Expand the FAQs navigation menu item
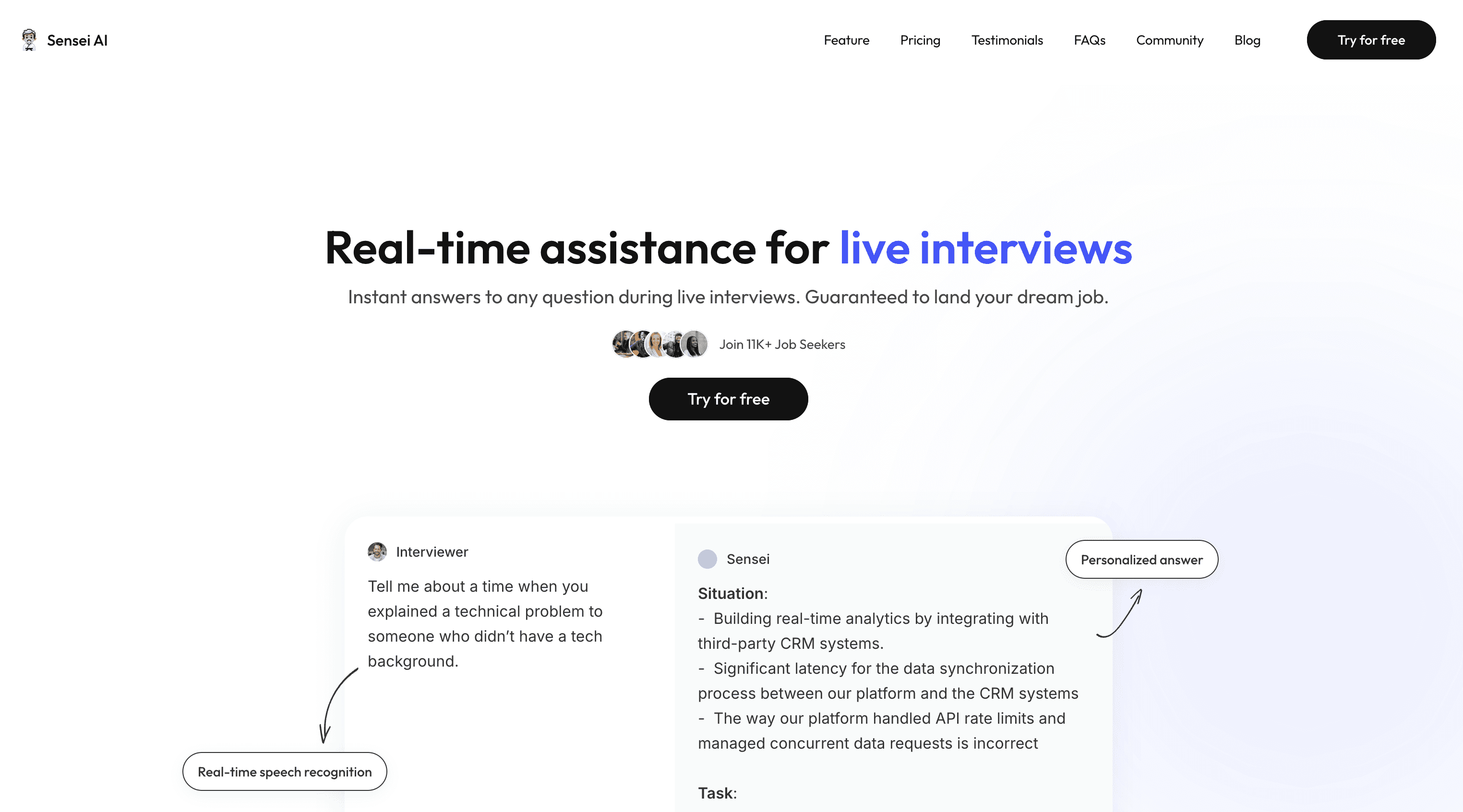Screen dimensions: 1463x812 click(1089, 39)
